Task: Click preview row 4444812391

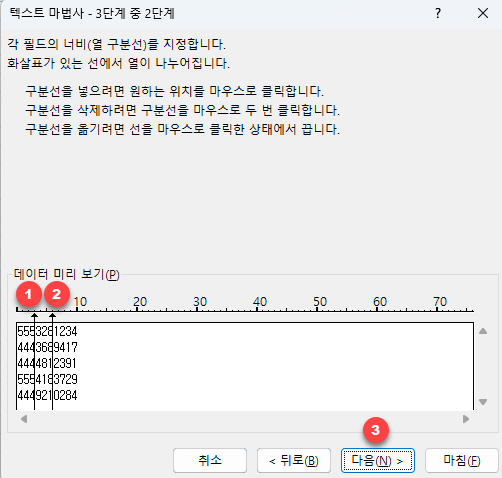Action: [x=47, y=363]
